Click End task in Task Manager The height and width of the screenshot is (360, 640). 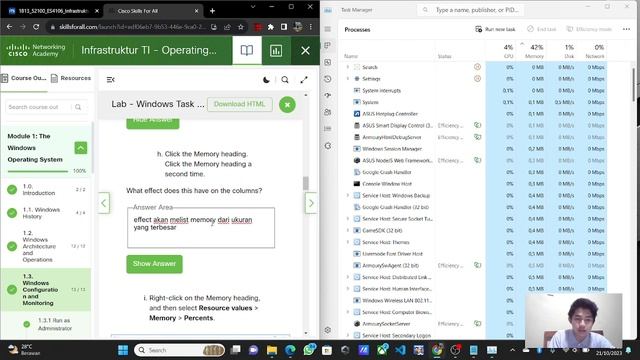[542, 29]
